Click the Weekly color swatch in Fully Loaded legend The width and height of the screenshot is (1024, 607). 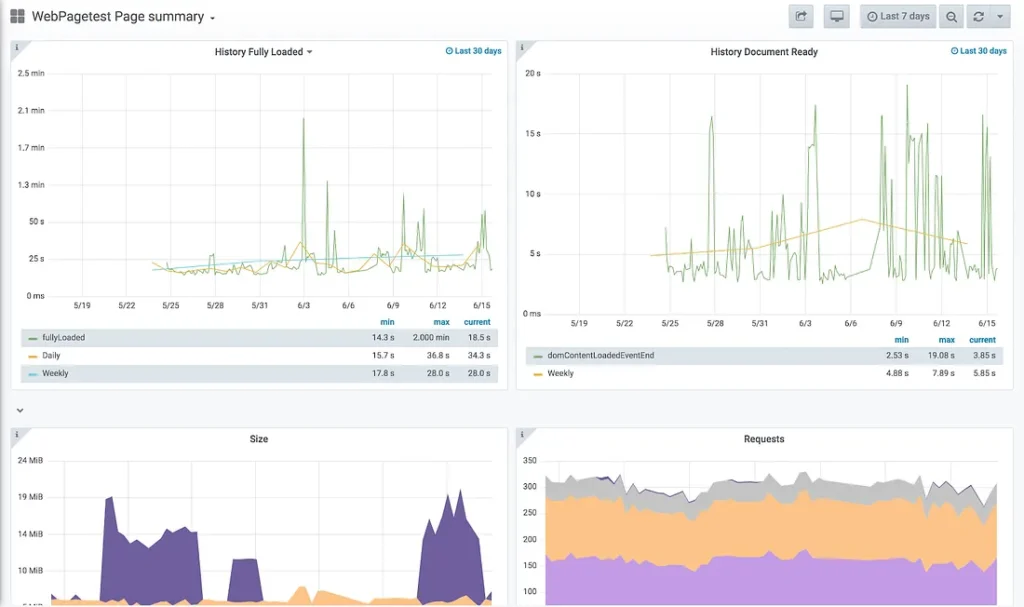33,374
